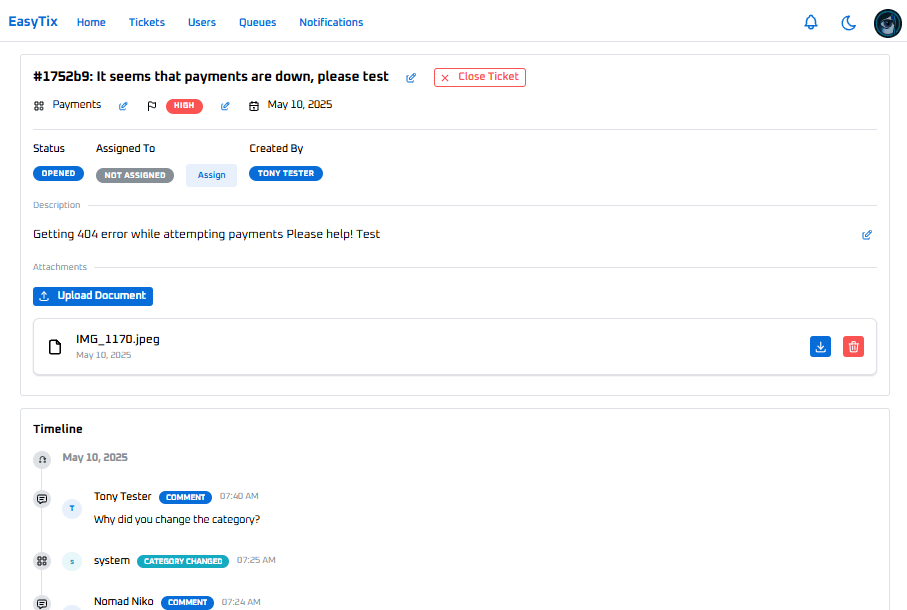This screenshot has width=907, height=610.
Task: Go to the Home page
Action: (91, 22)
